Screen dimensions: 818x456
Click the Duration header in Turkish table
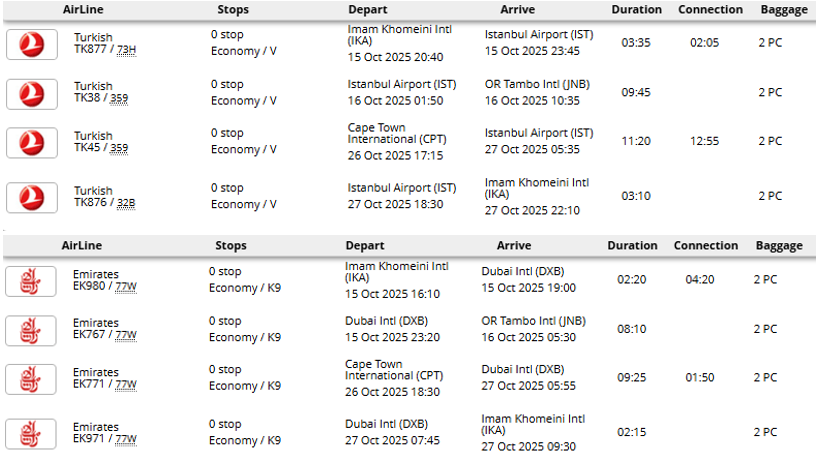pyautogui.click(x=637, y=10)
